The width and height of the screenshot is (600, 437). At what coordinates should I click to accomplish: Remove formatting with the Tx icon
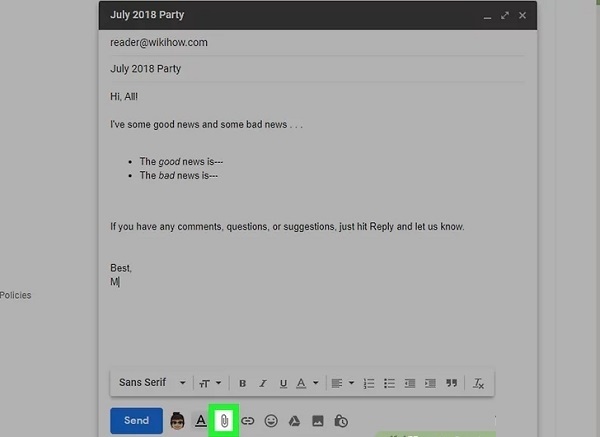478,383
